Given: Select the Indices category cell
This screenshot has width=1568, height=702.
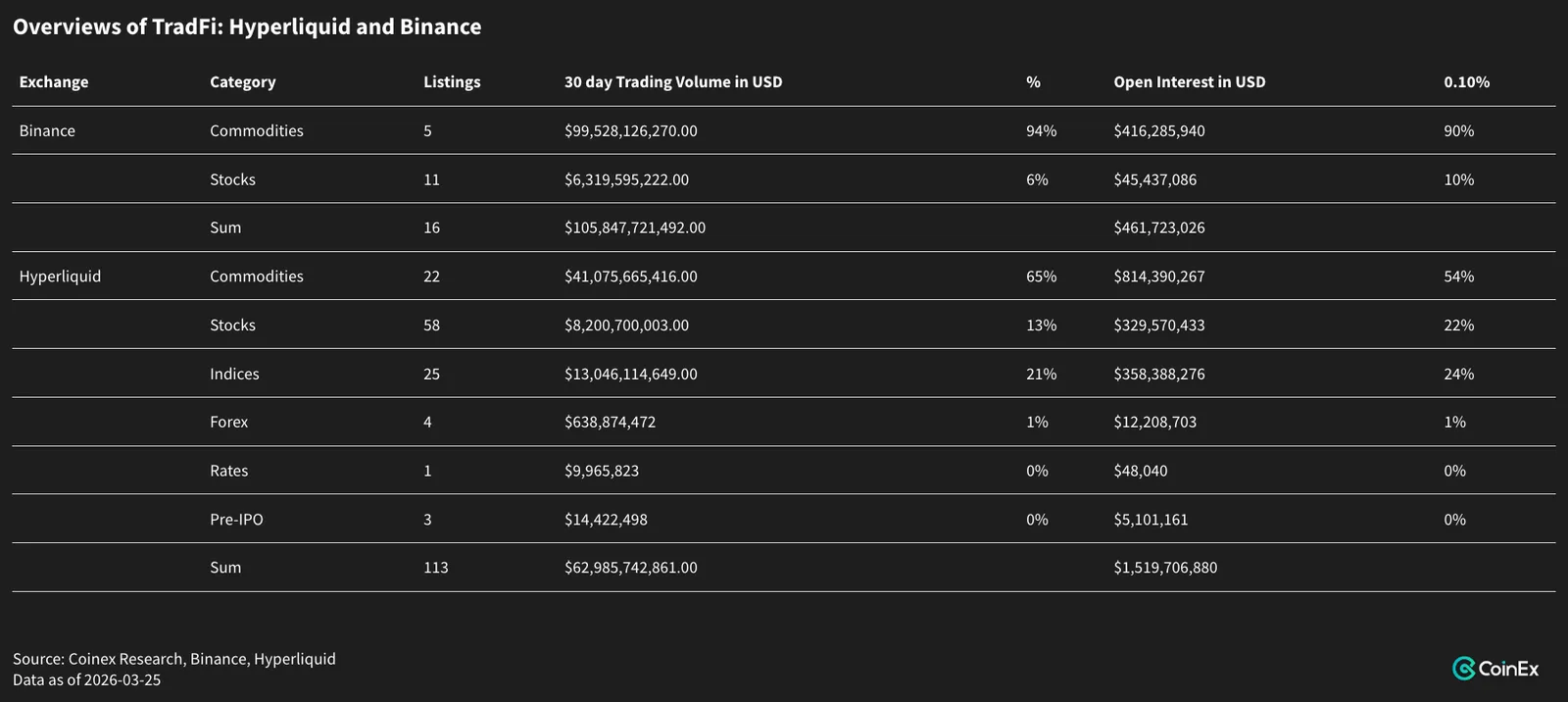Looking at the screenshot, I should click(234, 374).
